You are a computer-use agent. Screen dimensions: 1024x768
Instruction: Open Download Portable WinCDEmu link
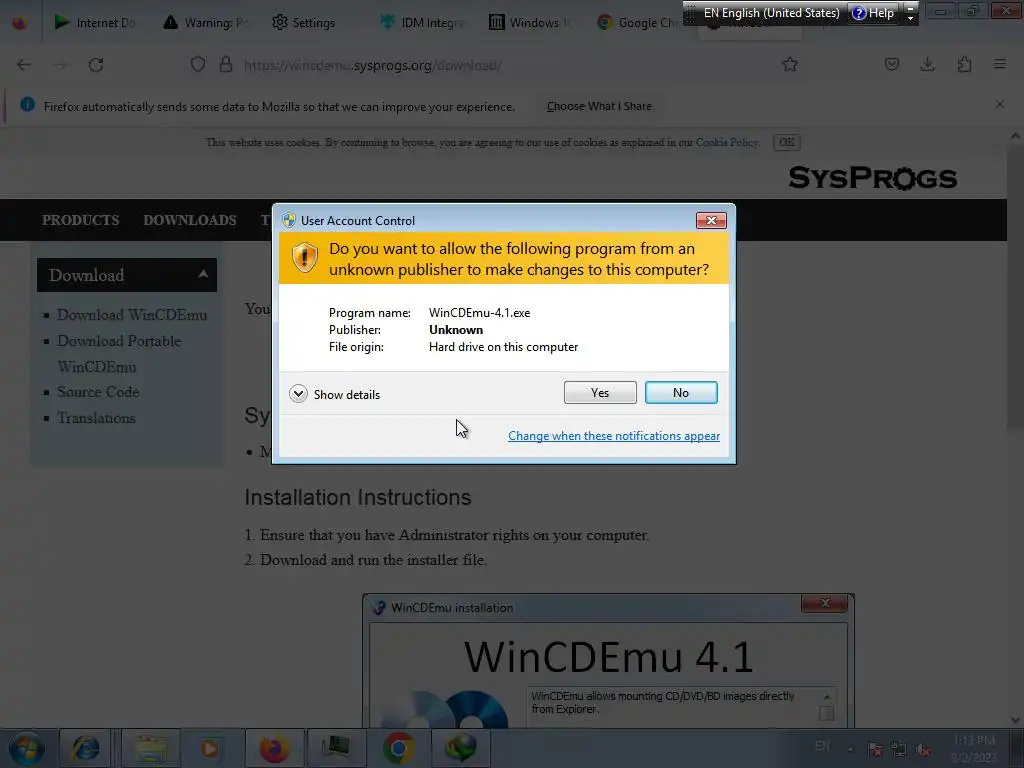click(x=119, y=353)
